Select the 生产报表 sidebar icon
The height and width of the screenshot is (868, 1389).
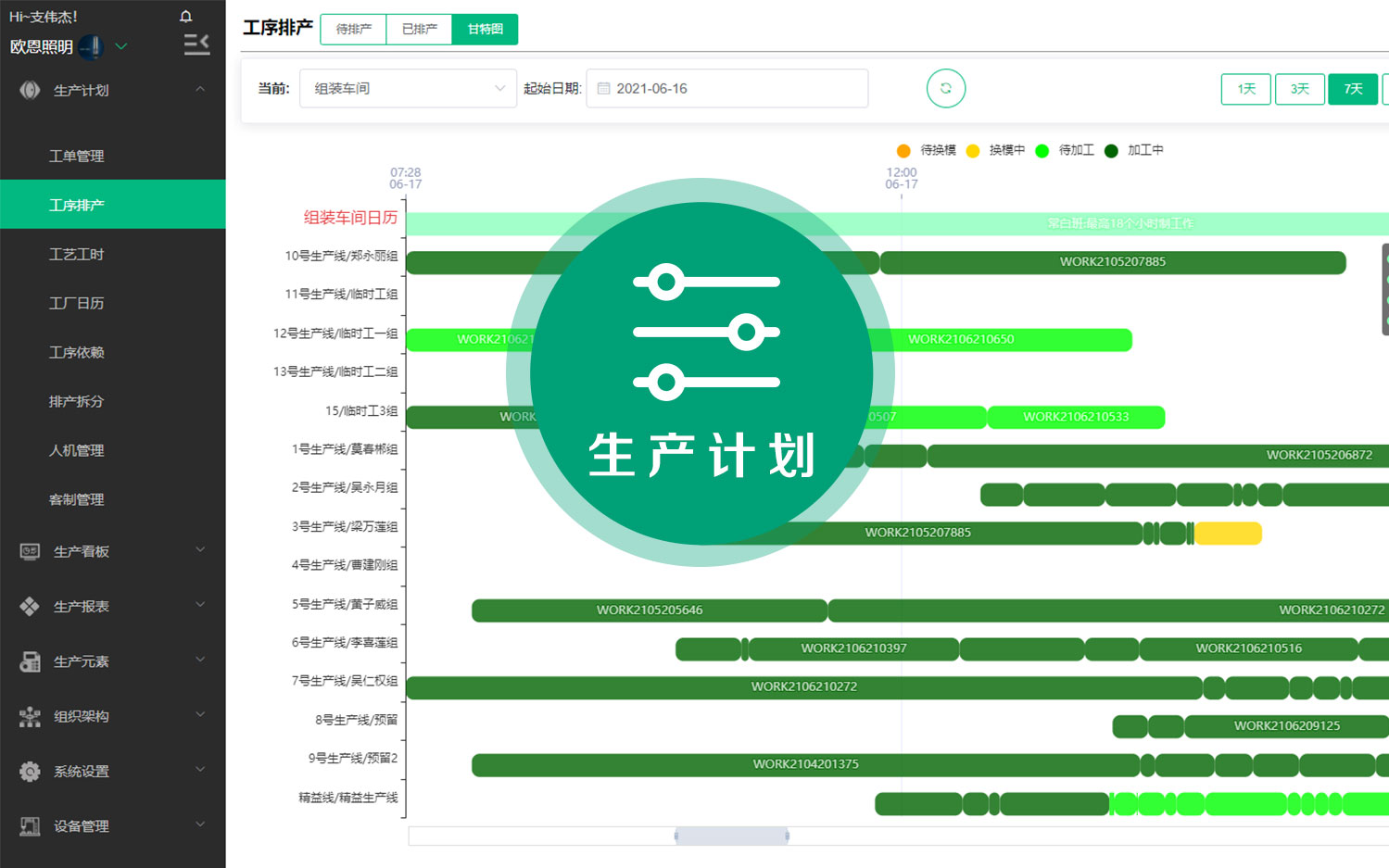[29, 606]
